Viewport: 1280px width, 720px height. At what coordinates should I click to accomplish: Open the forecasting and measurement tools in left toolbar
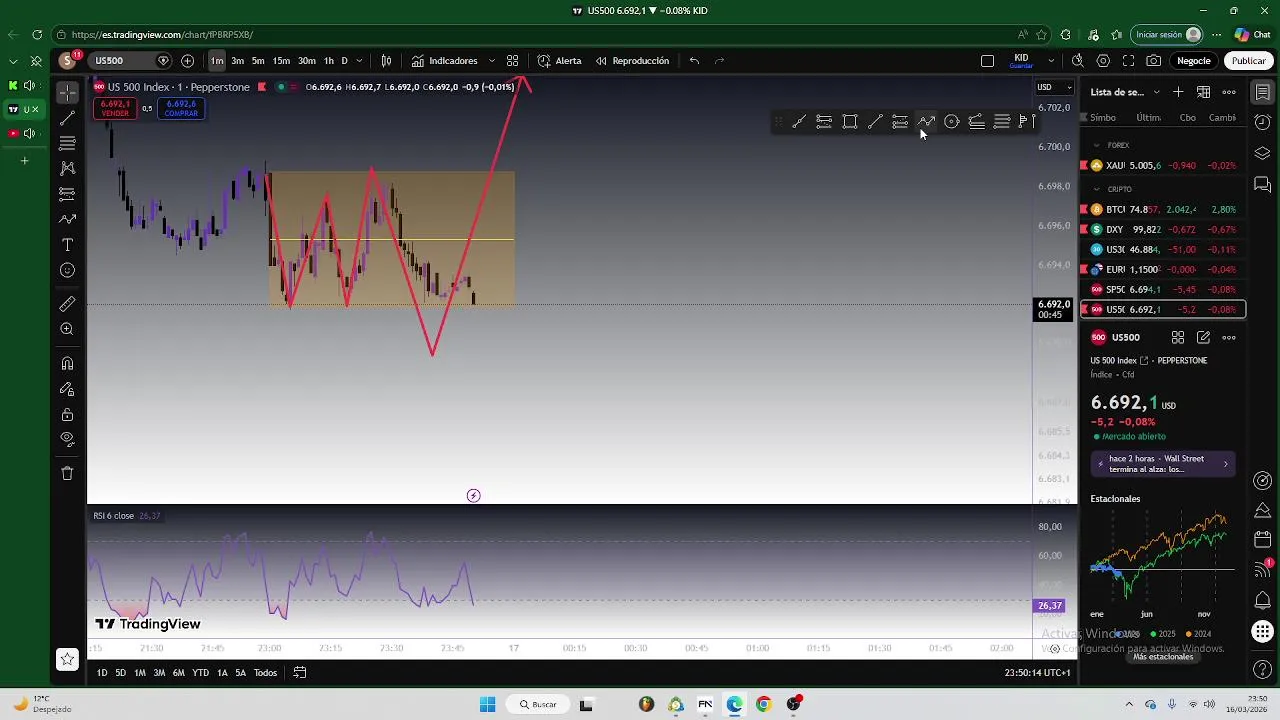67,194
